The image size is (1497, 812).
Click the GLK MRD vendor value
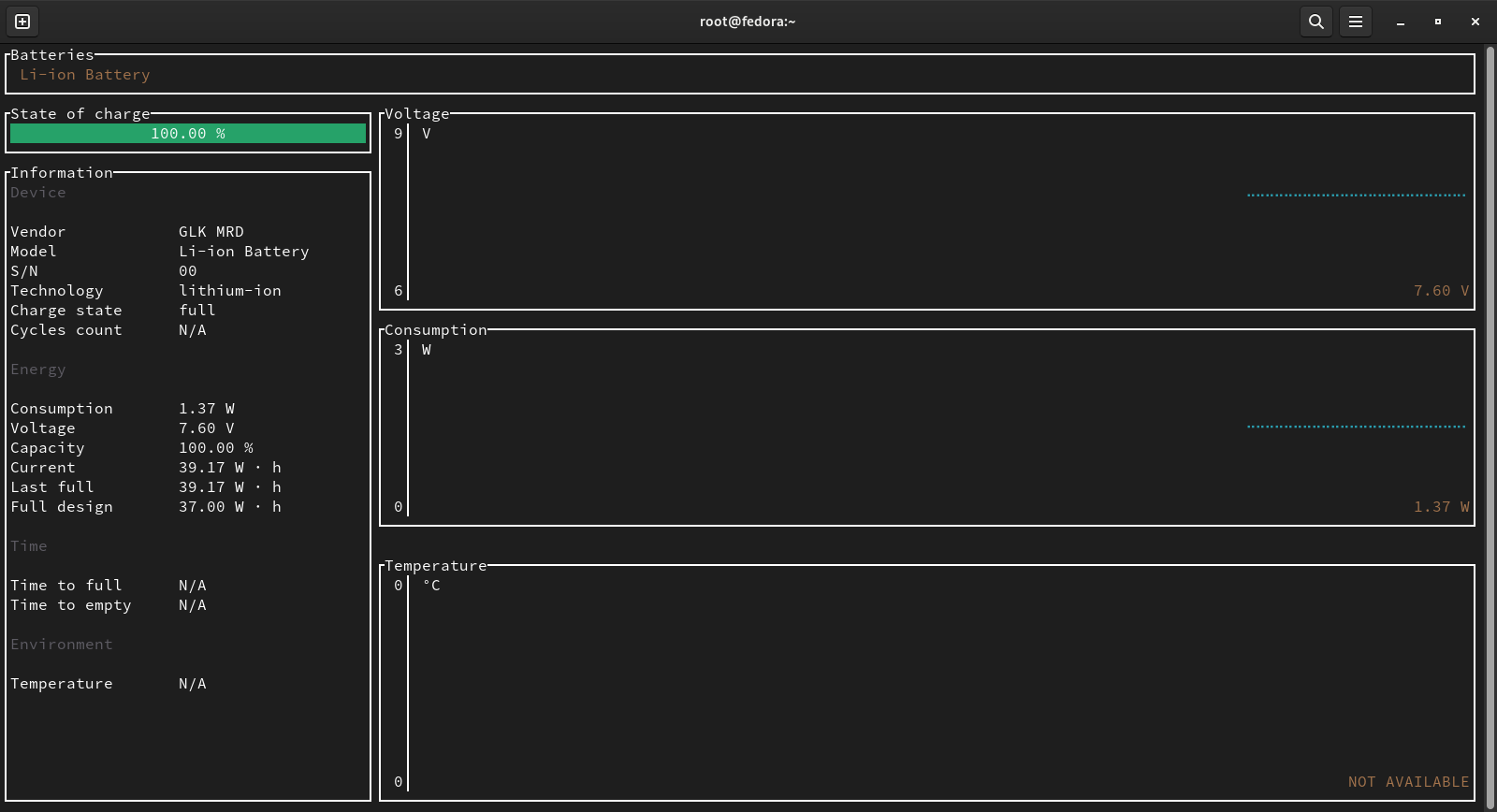click(211, 232)
